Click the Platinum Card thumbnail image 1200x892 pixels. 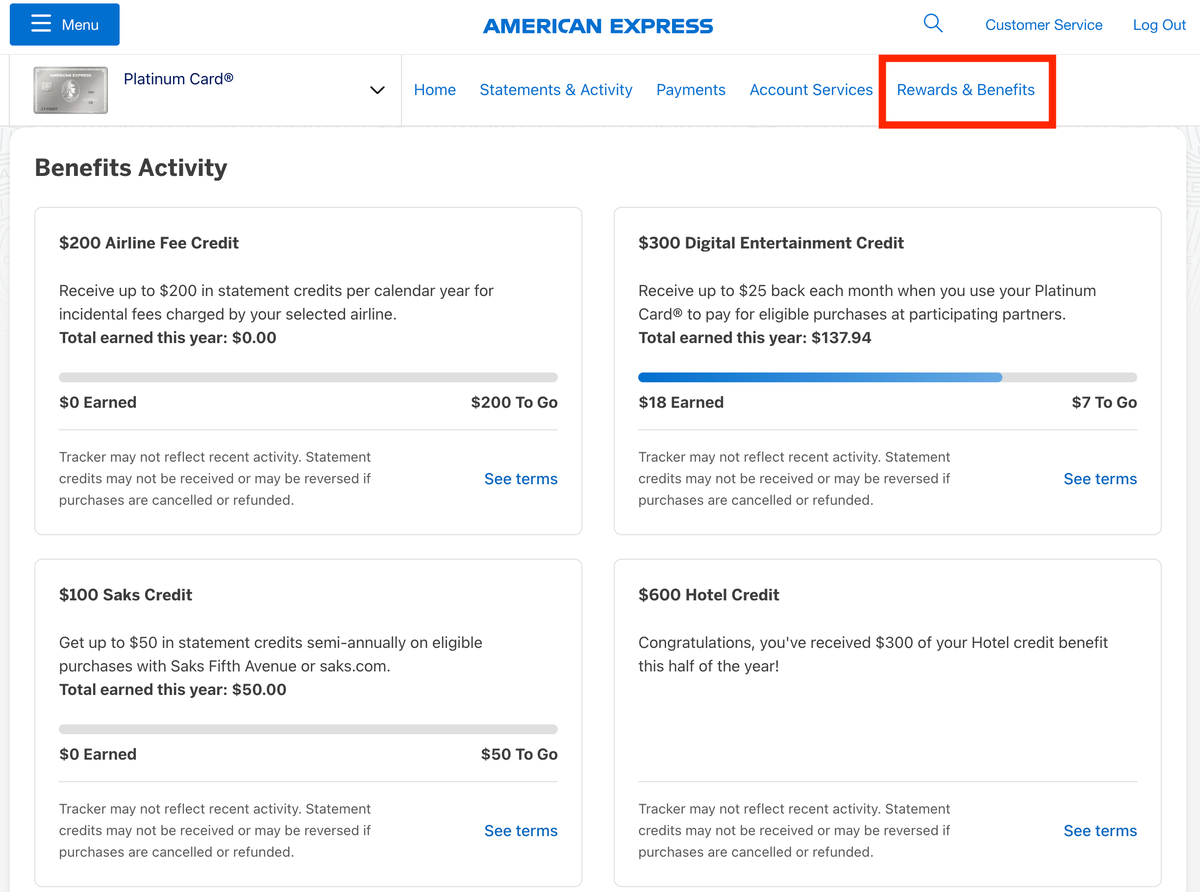click(70, 90)
